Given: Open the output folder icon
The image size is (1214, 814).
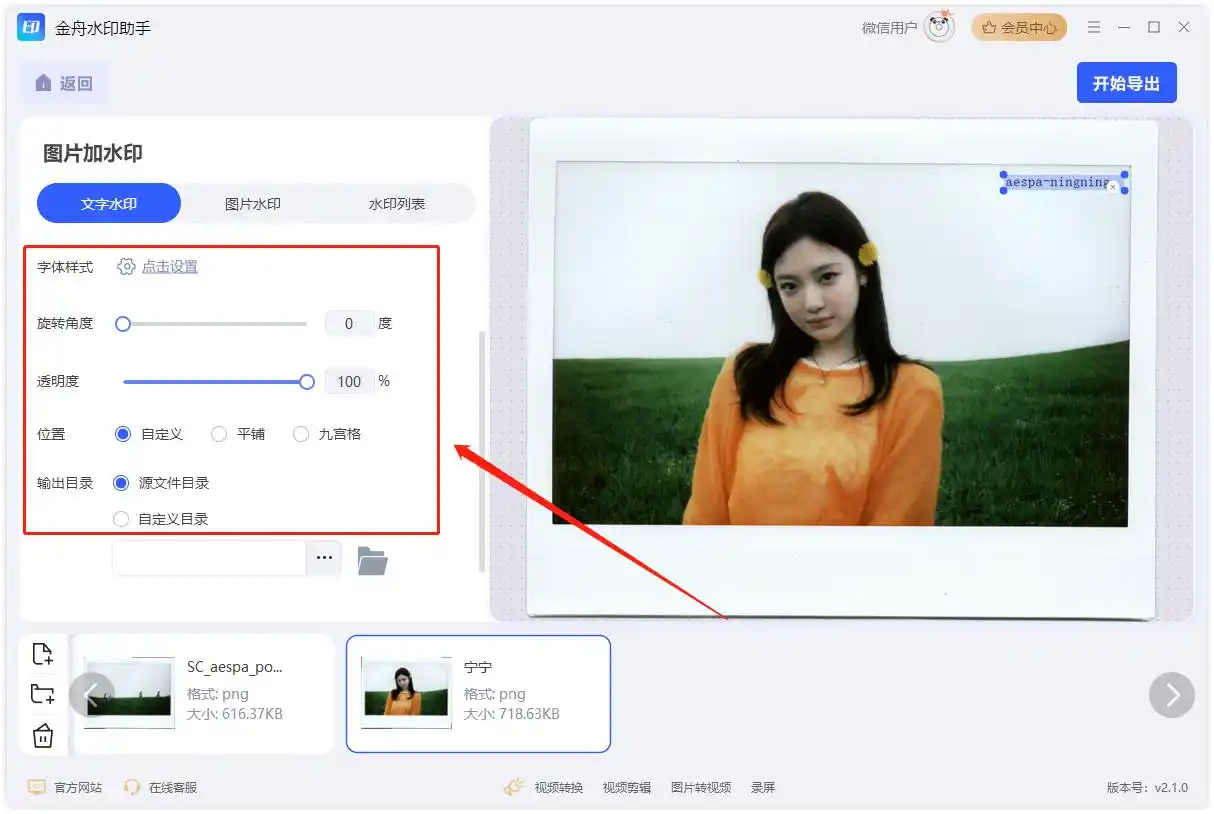Looking at the screenshot, I should [x=372, y=561].
